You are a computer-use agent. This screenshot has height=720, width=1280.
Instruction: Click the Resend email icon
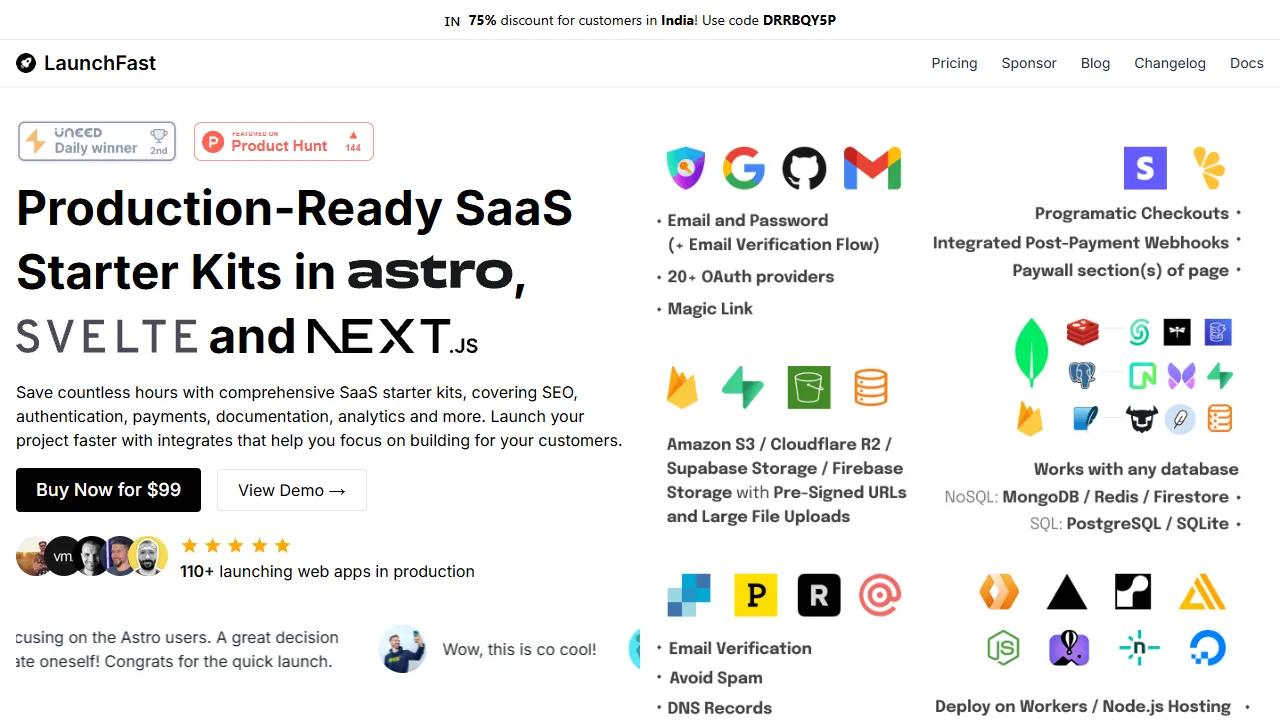click(818, 595)
